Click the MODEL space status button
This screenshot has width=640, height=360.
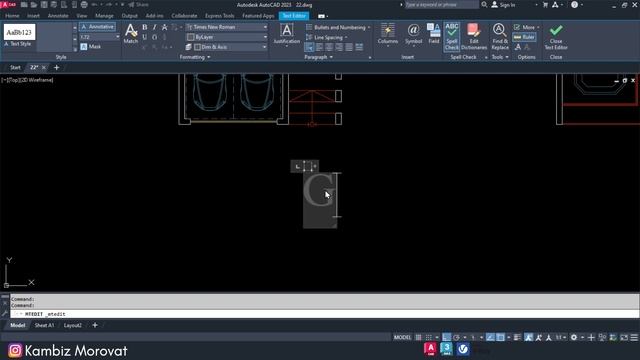[x=402, y=337]
